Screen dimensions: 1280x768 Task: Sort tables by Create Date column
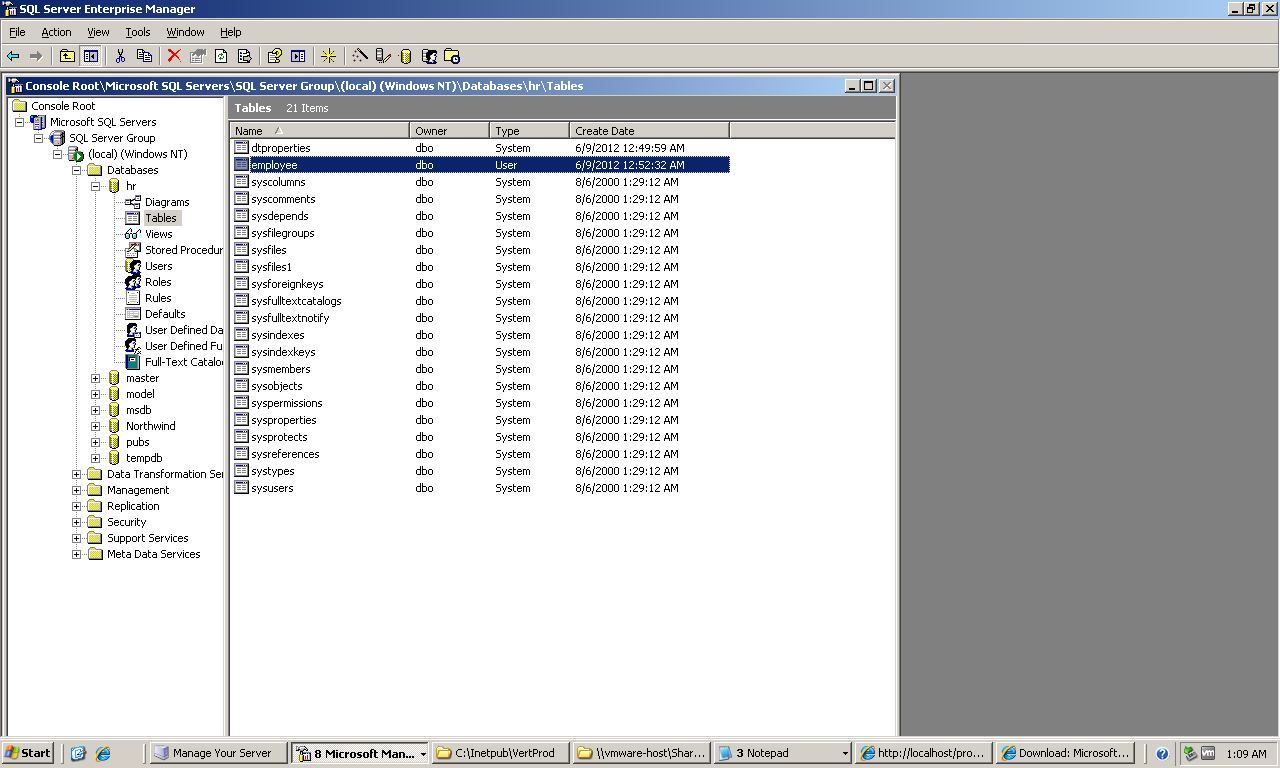(x=648, y=131)
